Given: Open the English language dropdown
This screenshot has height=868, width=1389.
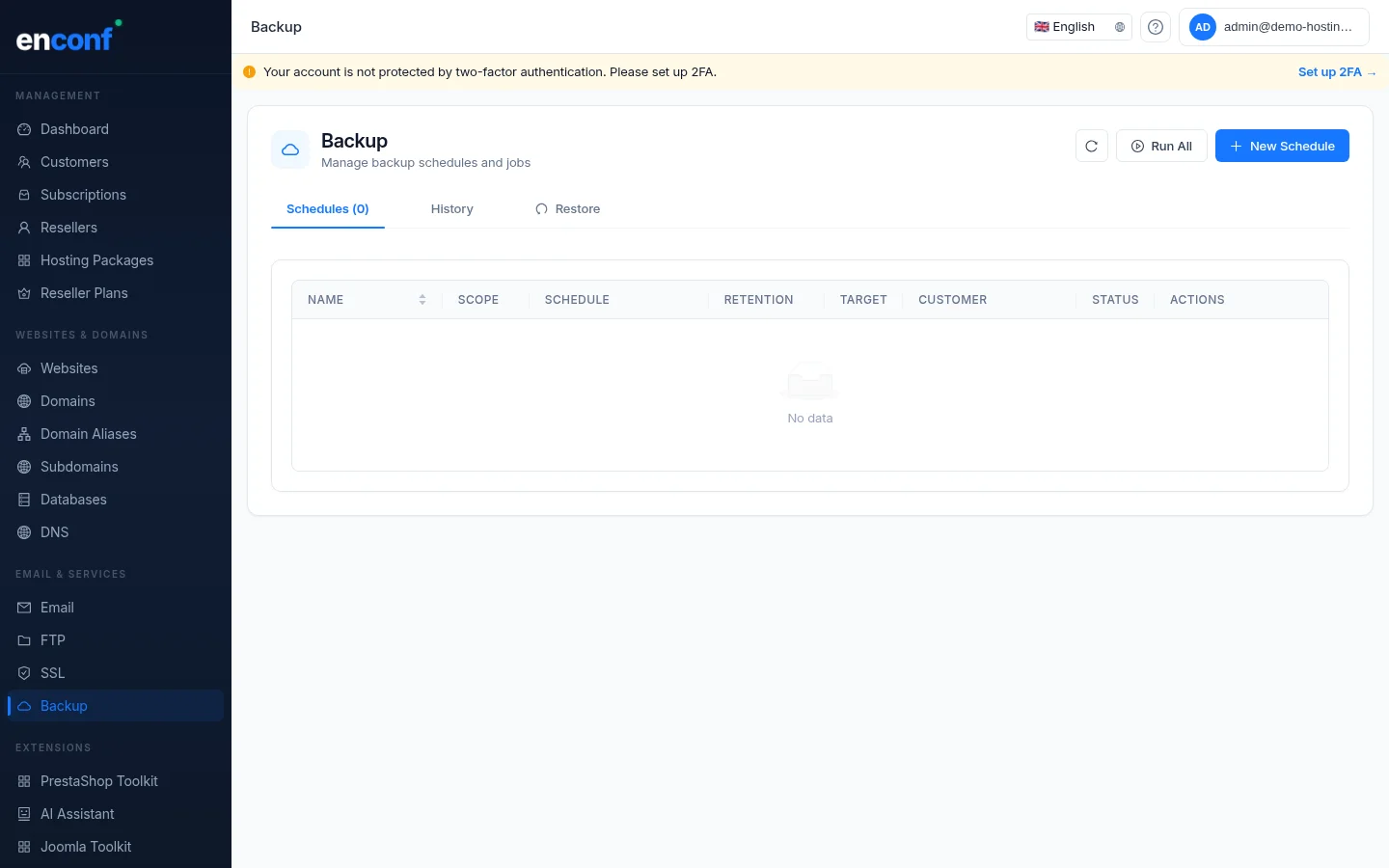Looking at the screenshot, I should click(x=1078, y=27).
